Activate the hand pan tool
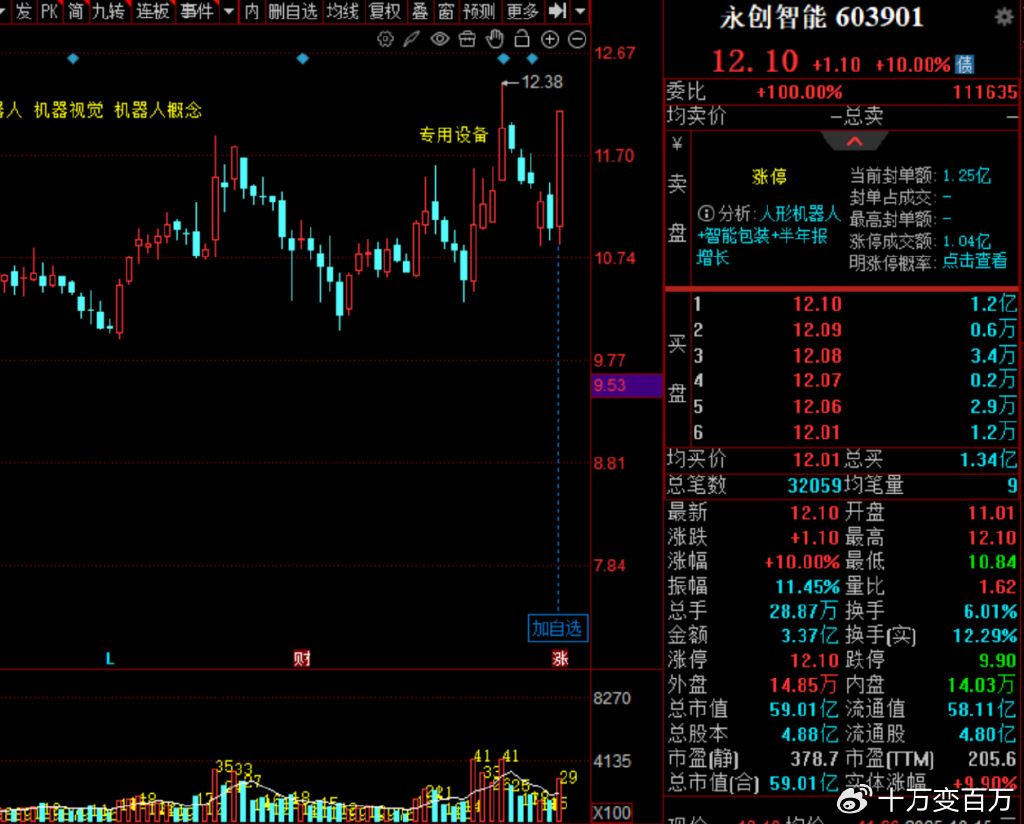 coord(494,39)
